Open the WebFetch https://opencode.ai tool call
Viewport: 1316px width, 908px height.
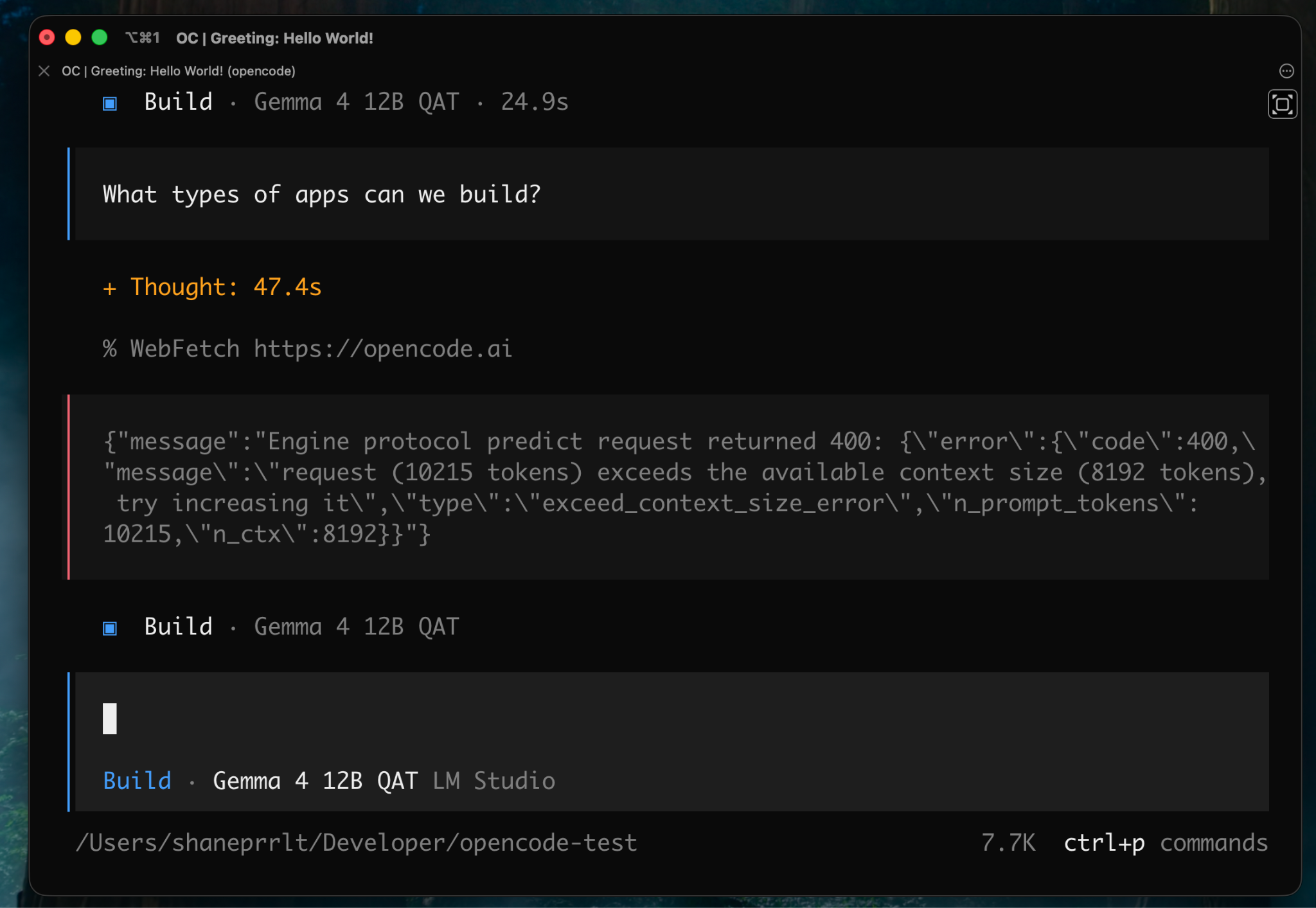click(307, 349)
